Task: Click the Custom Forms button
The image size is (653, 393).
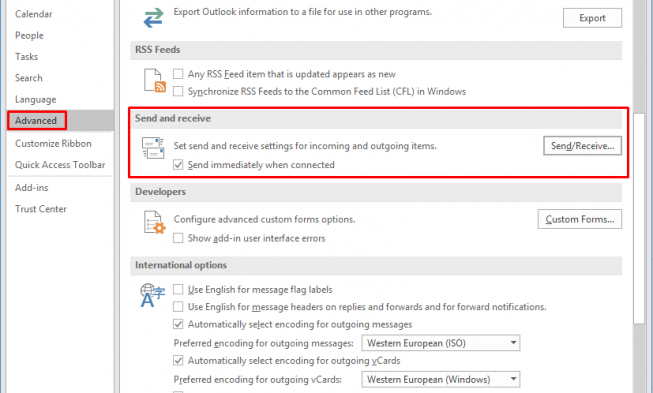Action: [580, 219]
